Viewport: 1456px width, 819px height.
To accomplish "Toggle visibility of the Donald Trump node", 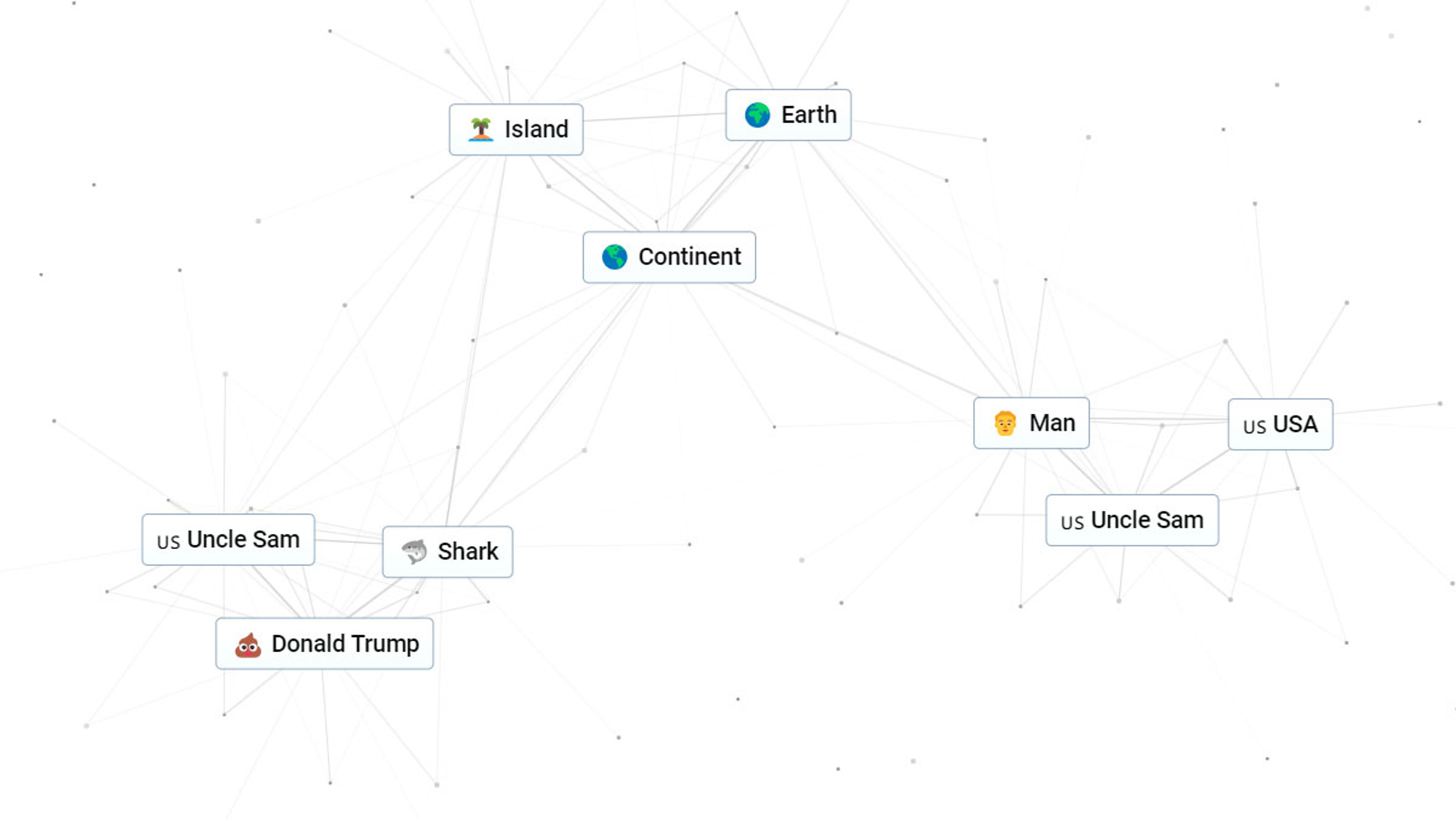I will [323, 643].
